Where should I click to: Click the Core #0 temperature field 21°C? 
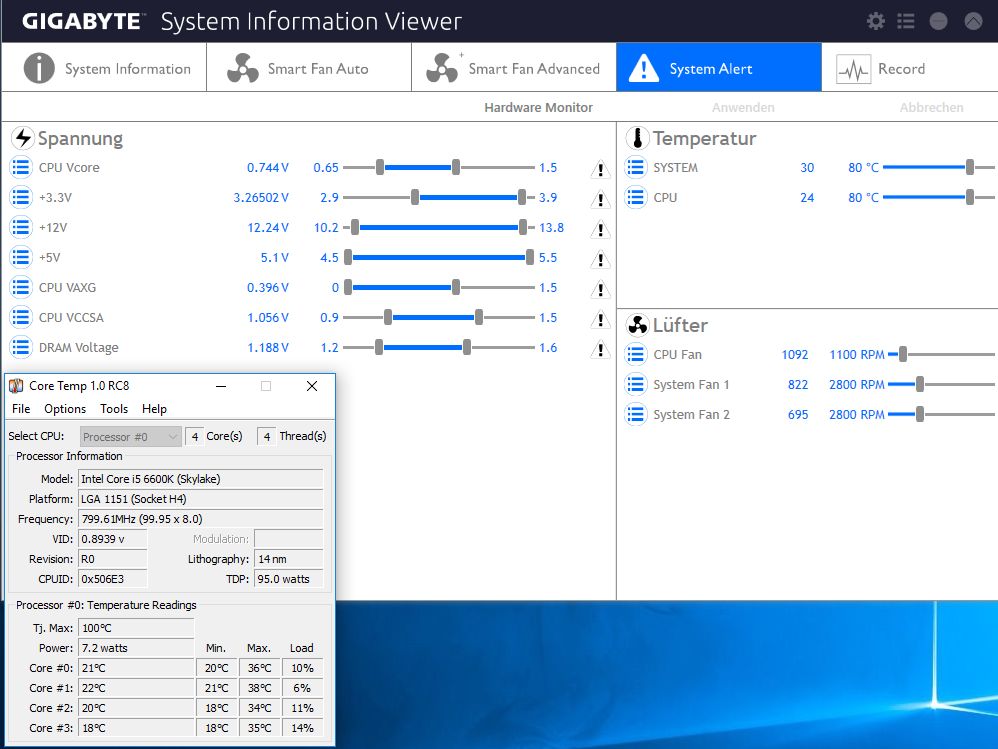(x=136, y=668)
